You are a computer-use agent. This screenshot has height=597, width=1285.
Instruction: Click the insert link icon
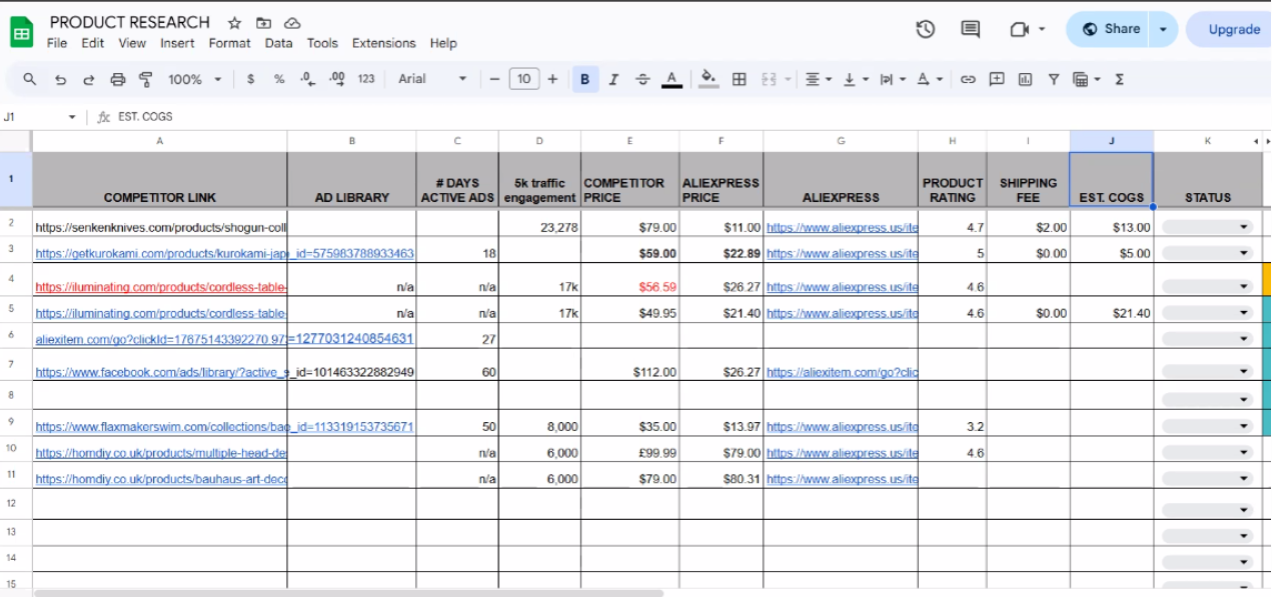point(968,79)
